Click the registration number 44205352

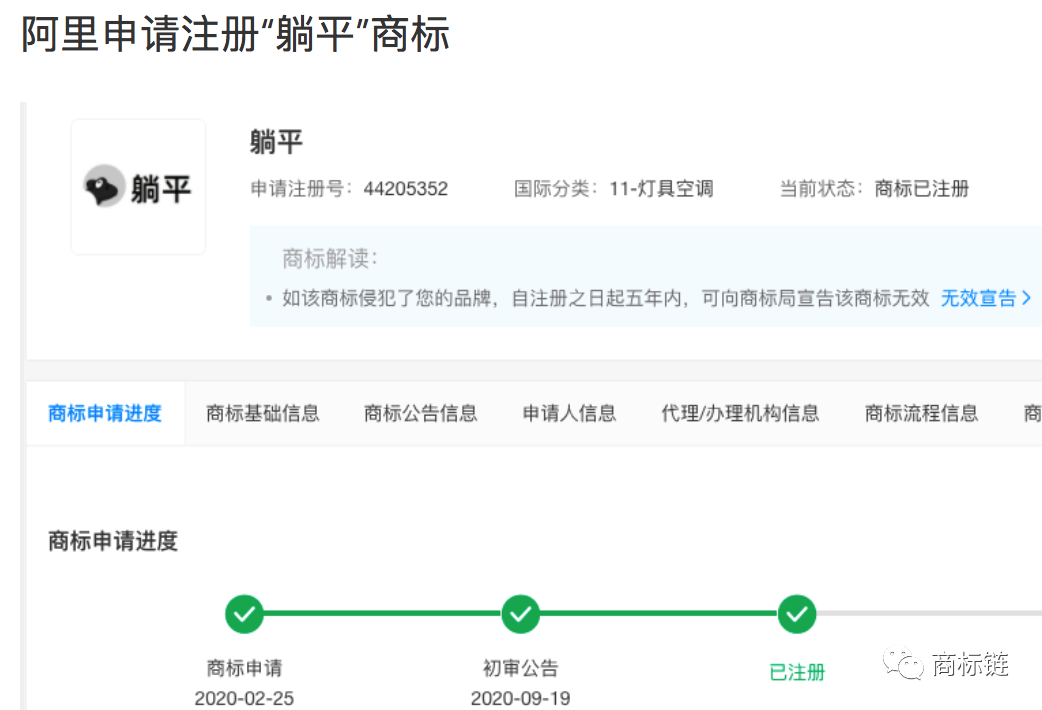point(405,189)
